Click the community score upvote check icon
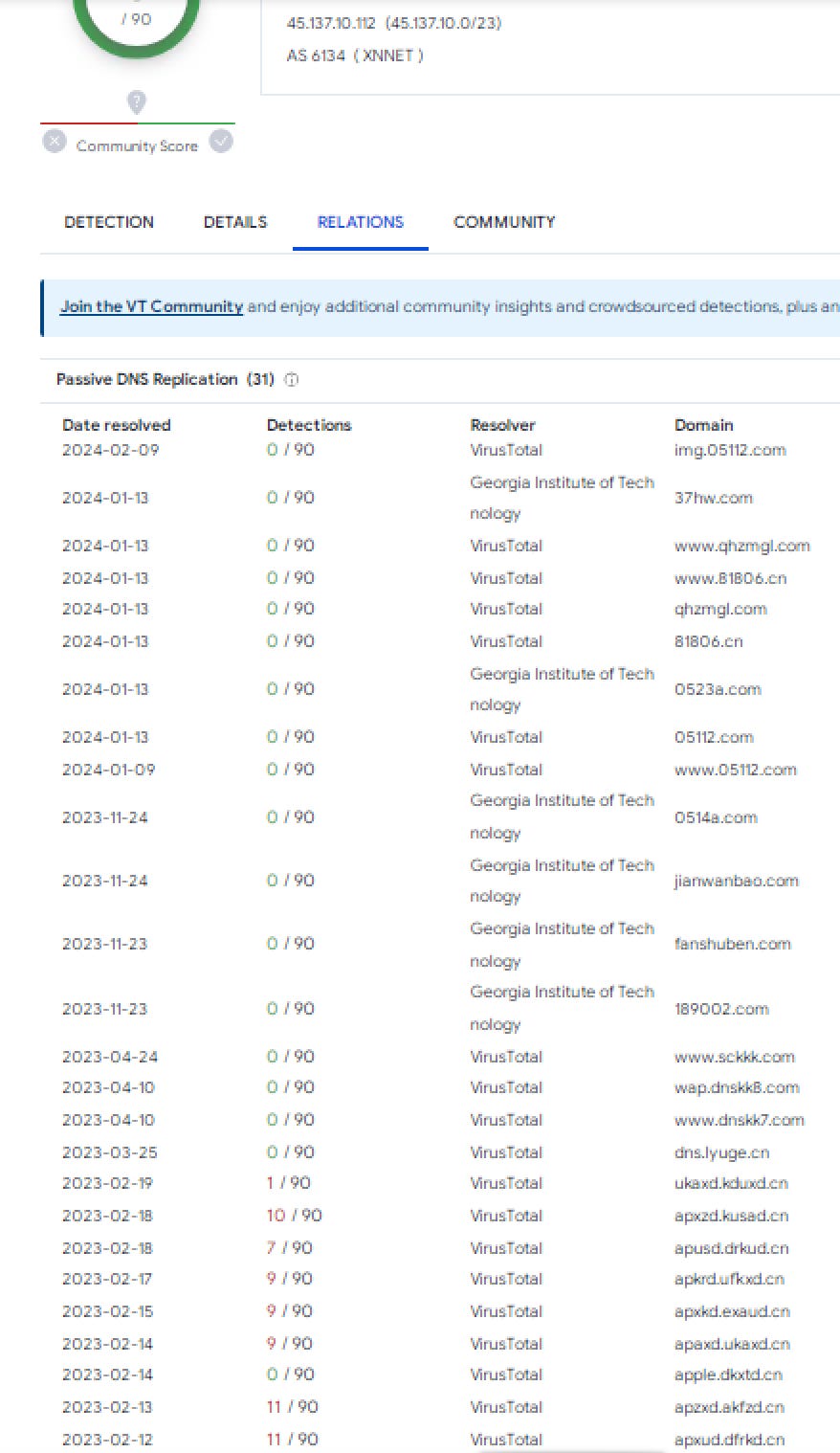Viewport: 840px width, 1453px height. (221, 142)
